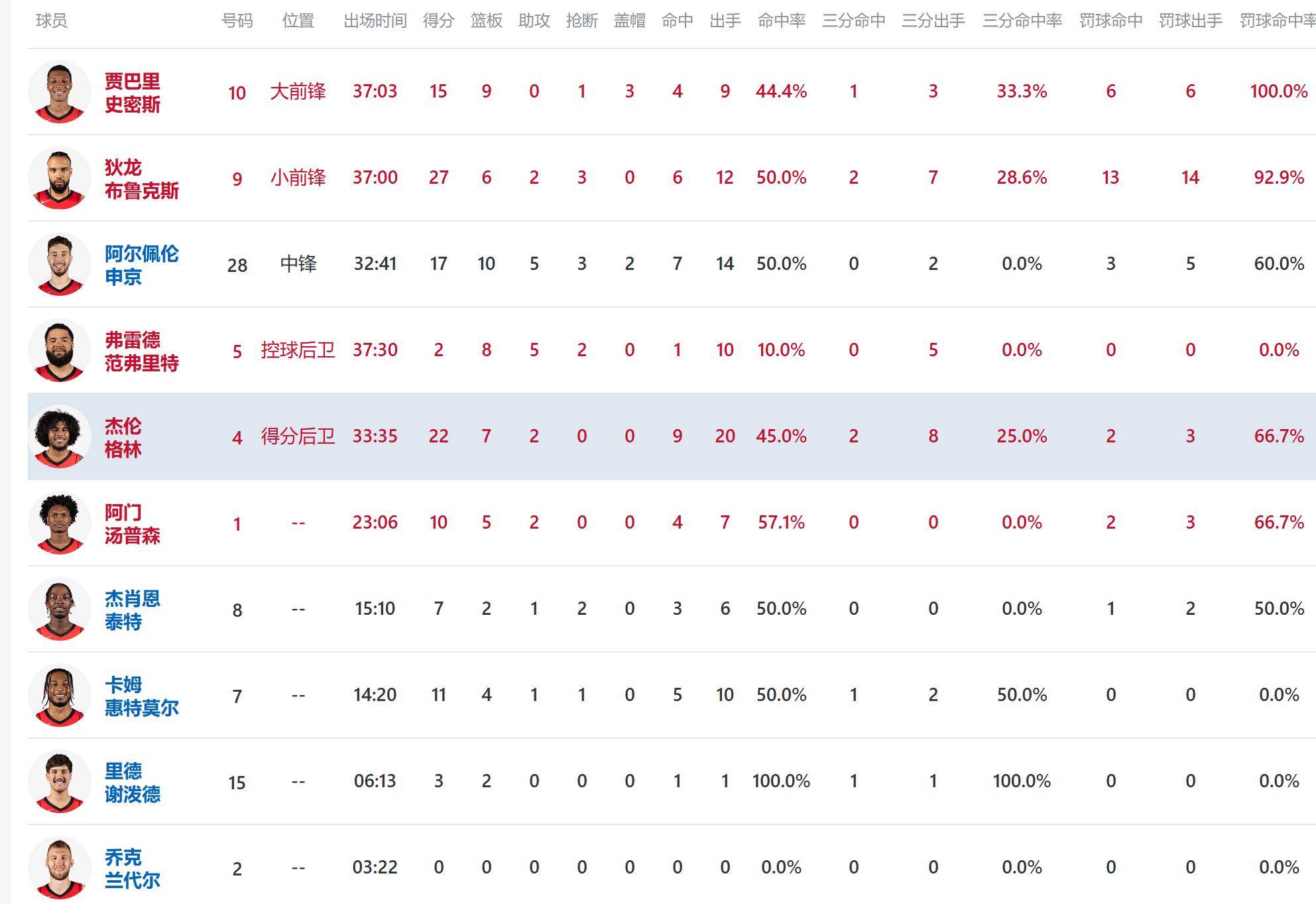Viewport: 1316px width, 904px height.
Task: Click Jae'Sean Tate's avatar photo (杰肖恩 泰特)
Action: (x=60, y=609)
